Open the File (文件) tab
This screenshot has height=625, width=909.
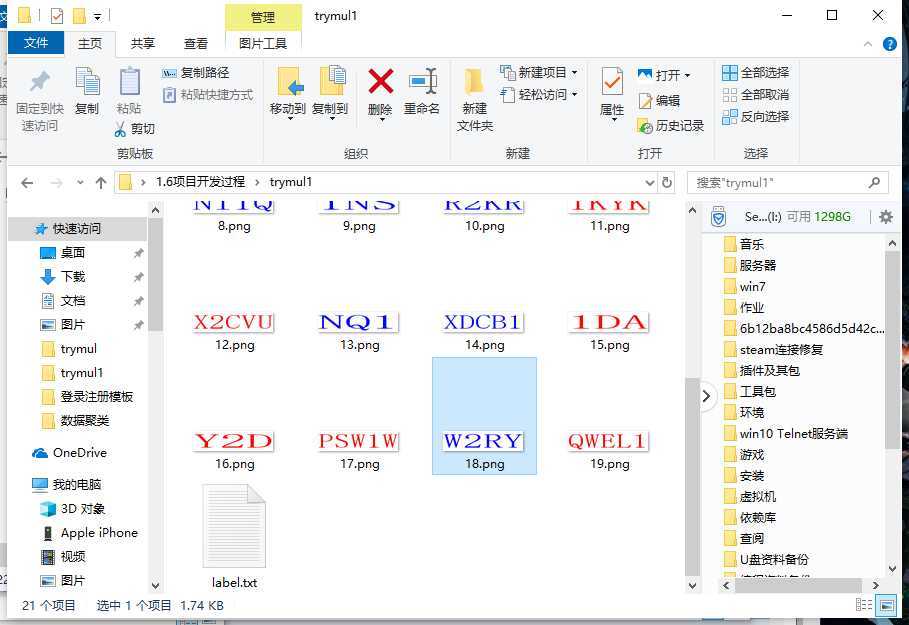(x=36, y=42)
